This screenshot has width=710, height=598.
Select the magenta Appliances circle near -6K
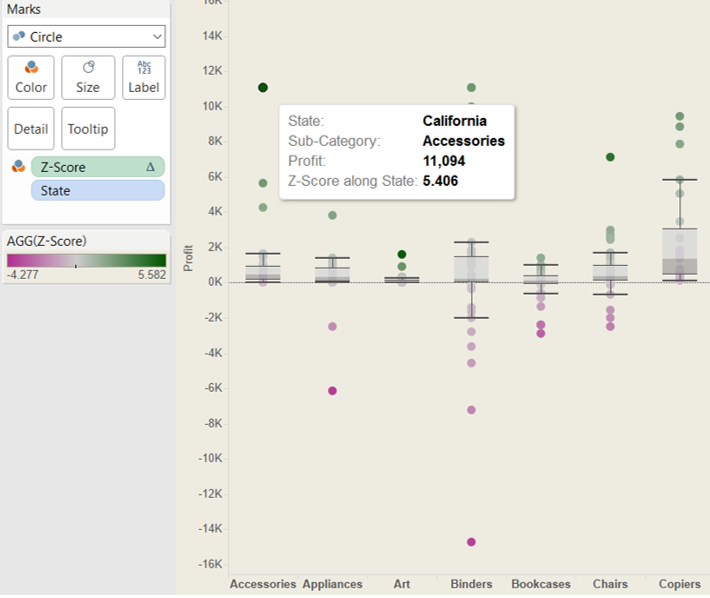click(332, 391)
